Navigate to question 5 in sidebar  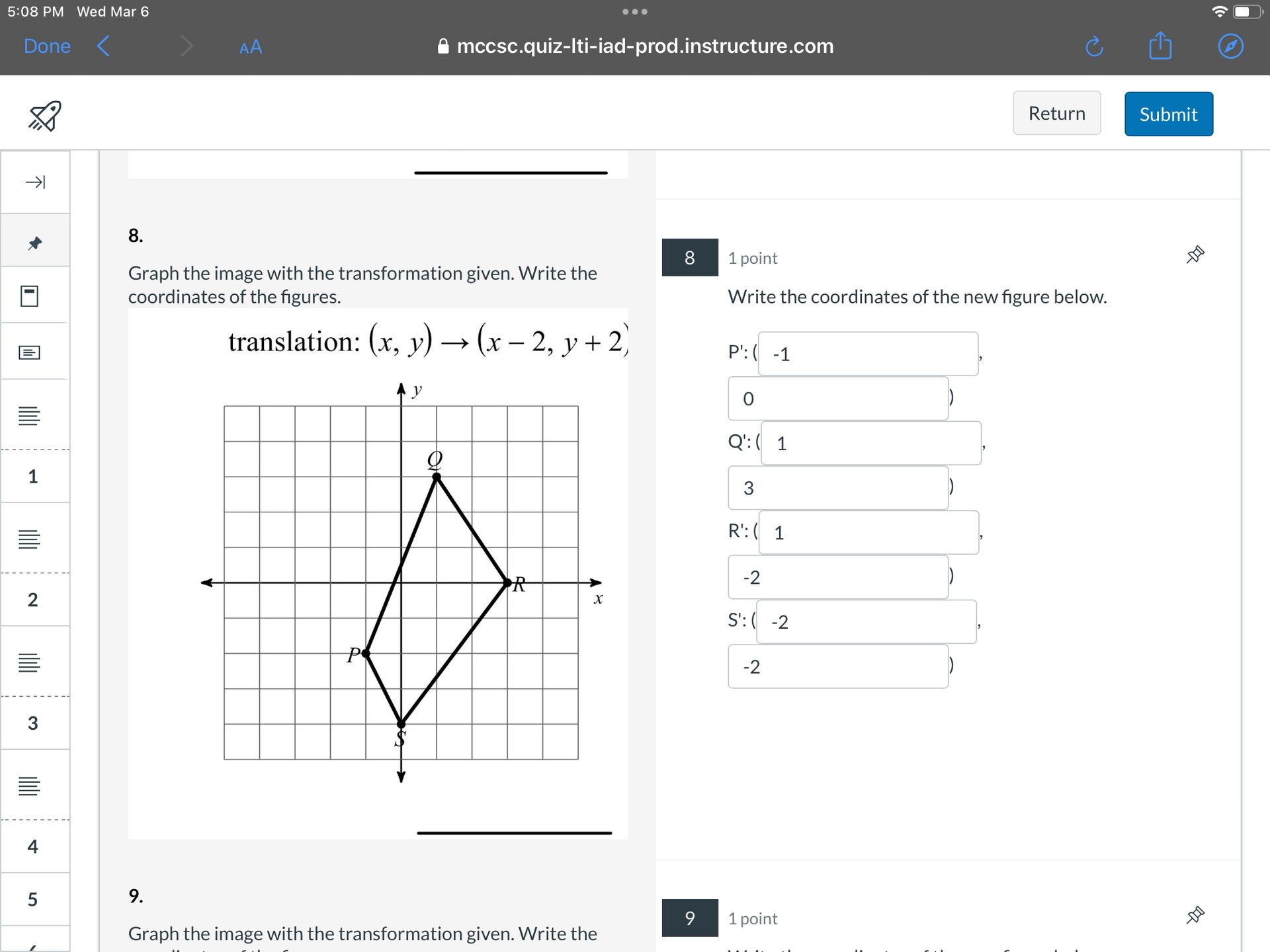point(33,899)
